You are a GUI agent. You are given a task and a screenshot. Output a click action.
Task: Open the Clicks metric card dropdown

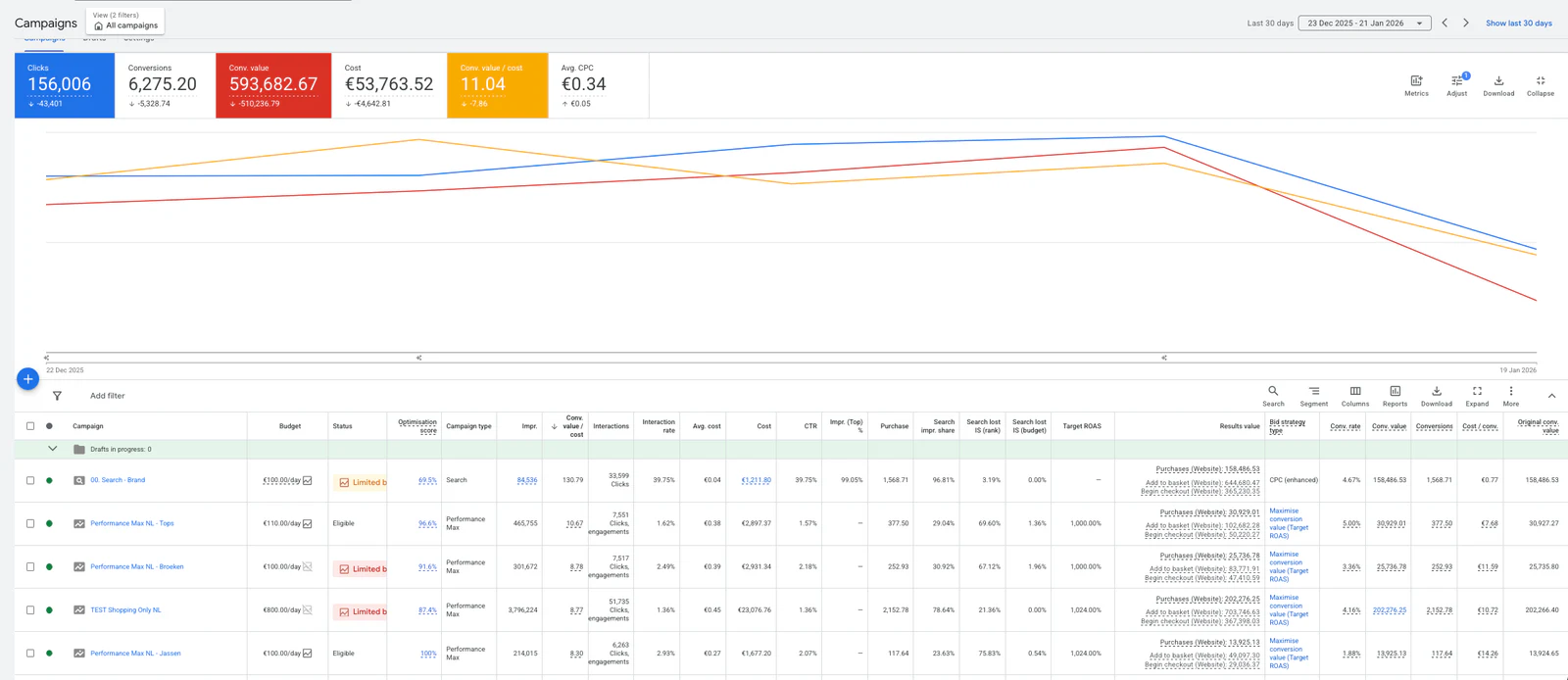(65, 85)
